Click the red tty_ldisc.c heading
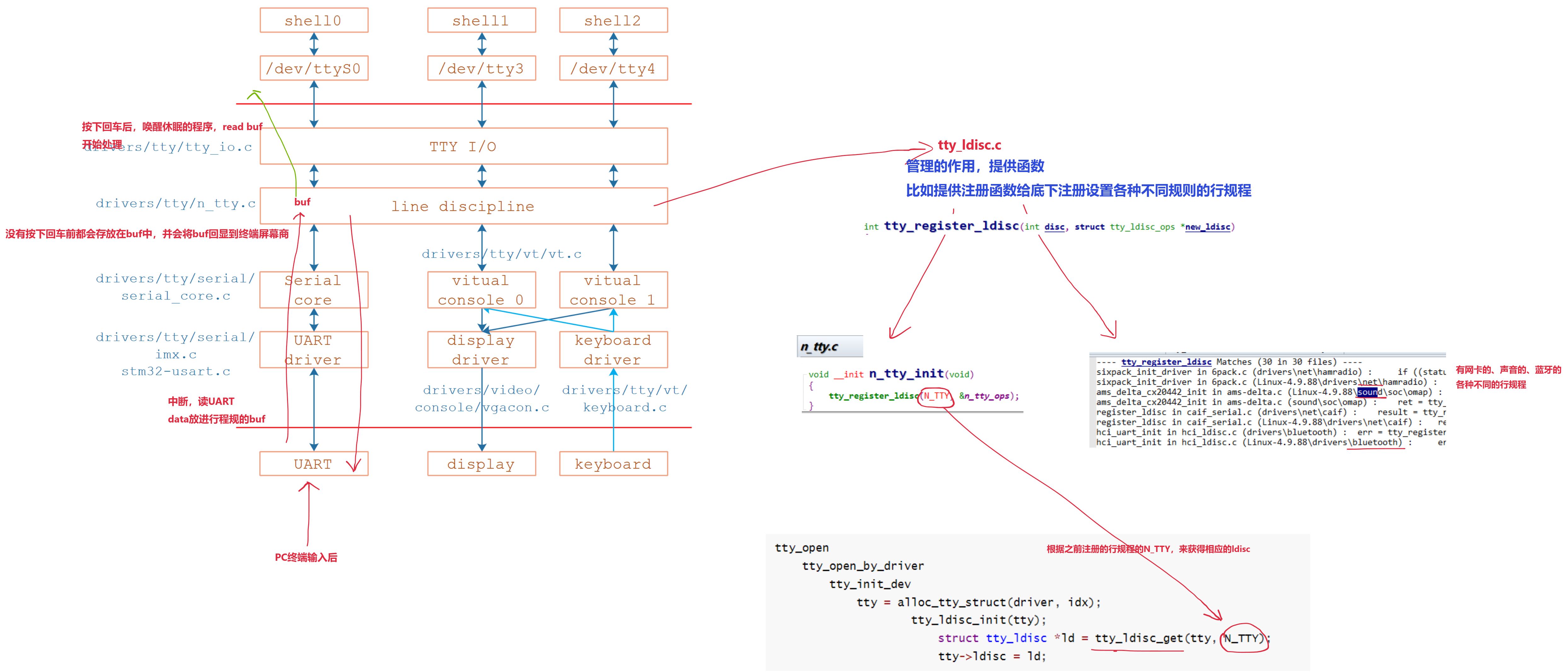Viewport: 1568px width, 672px height. point(969,145)
